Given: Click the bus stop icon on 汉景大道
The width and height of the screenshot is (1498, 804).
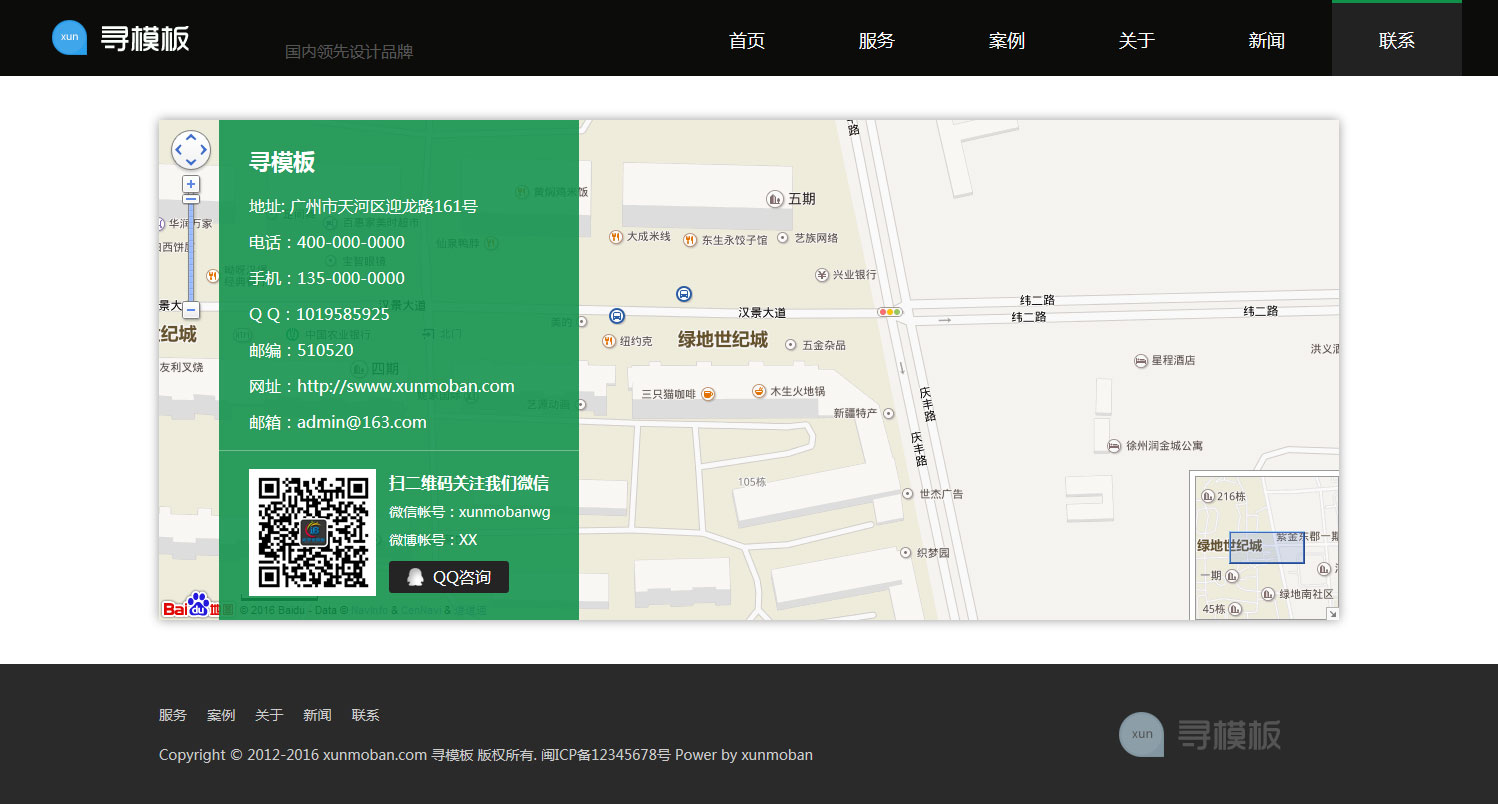Looking at the screenshot, I should coord(684,294).
